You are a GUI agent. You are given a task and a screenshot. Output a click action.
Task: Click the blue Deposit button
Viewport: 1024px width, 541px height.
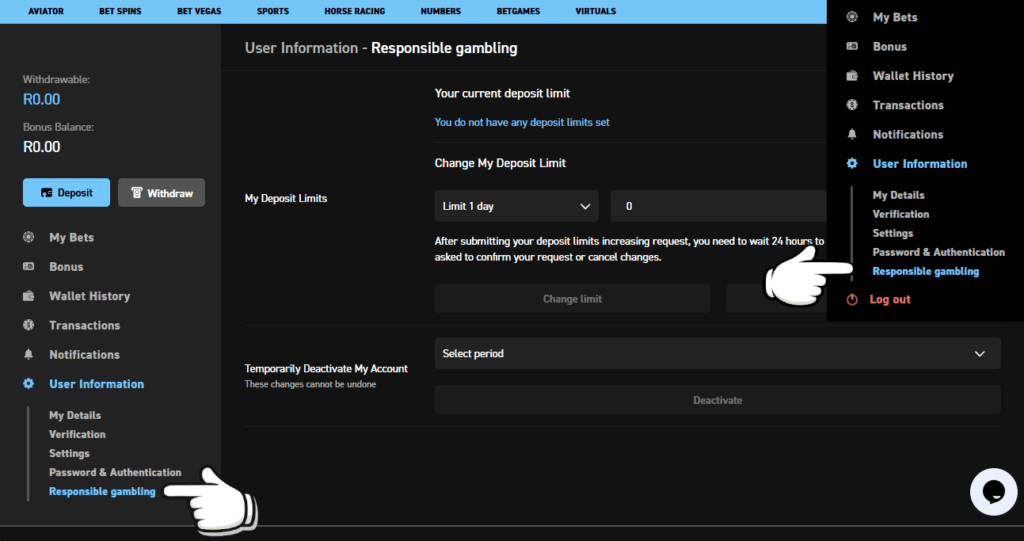tap(67, 193)
